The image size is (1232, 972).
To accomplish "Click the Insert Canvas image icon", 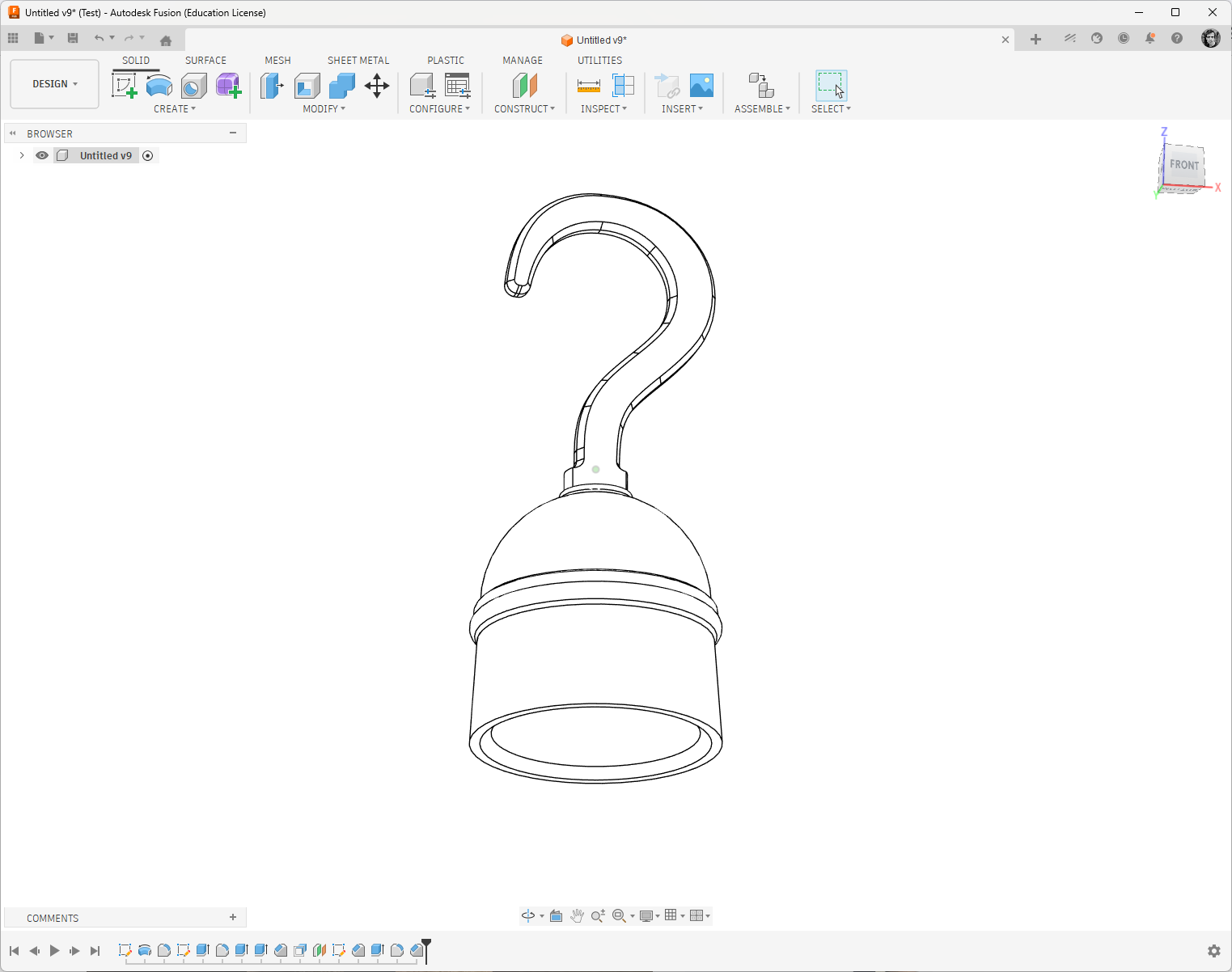I will (701, 85).
